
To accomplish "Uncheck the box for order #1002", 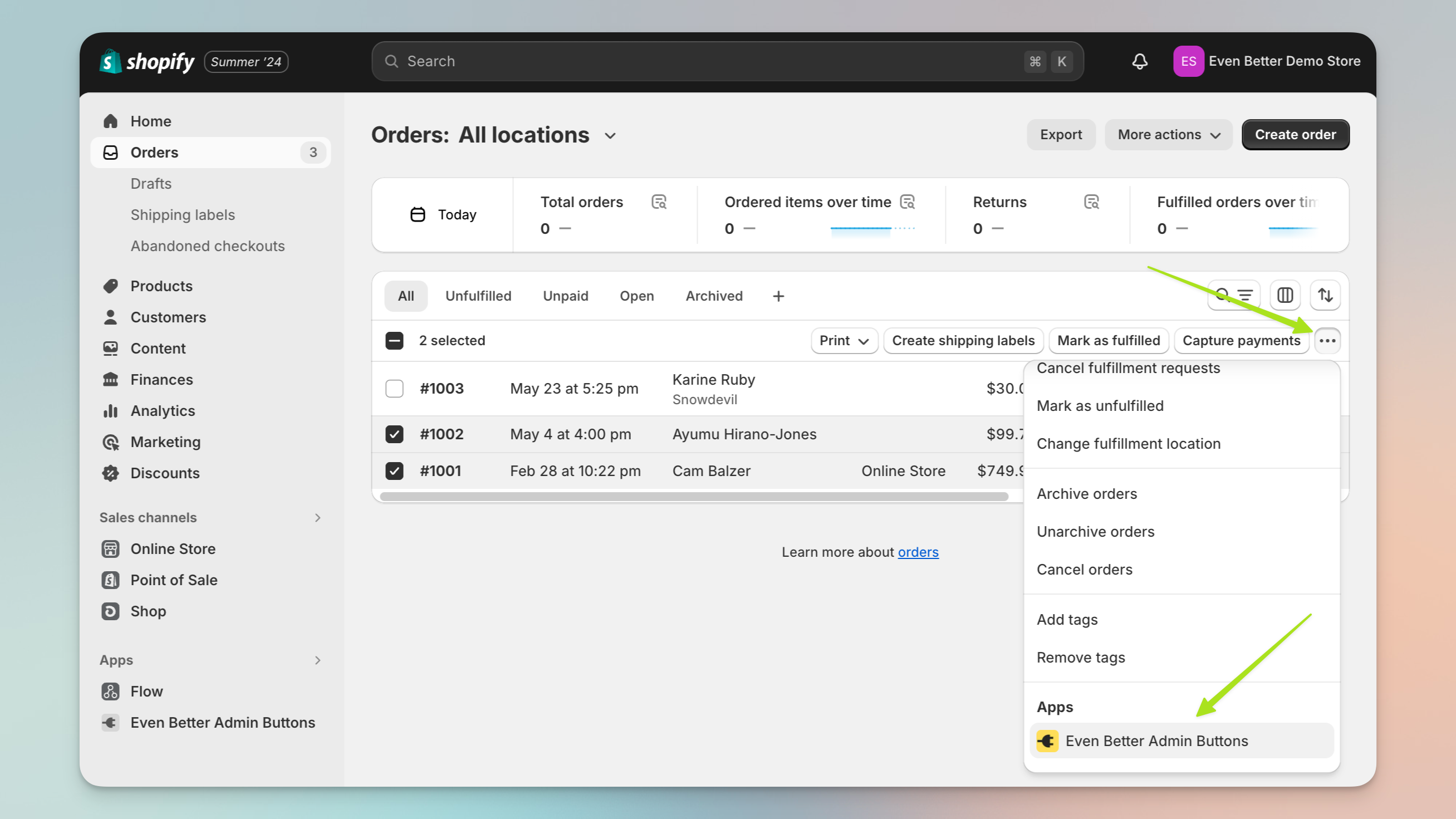I will coord(394,434).
